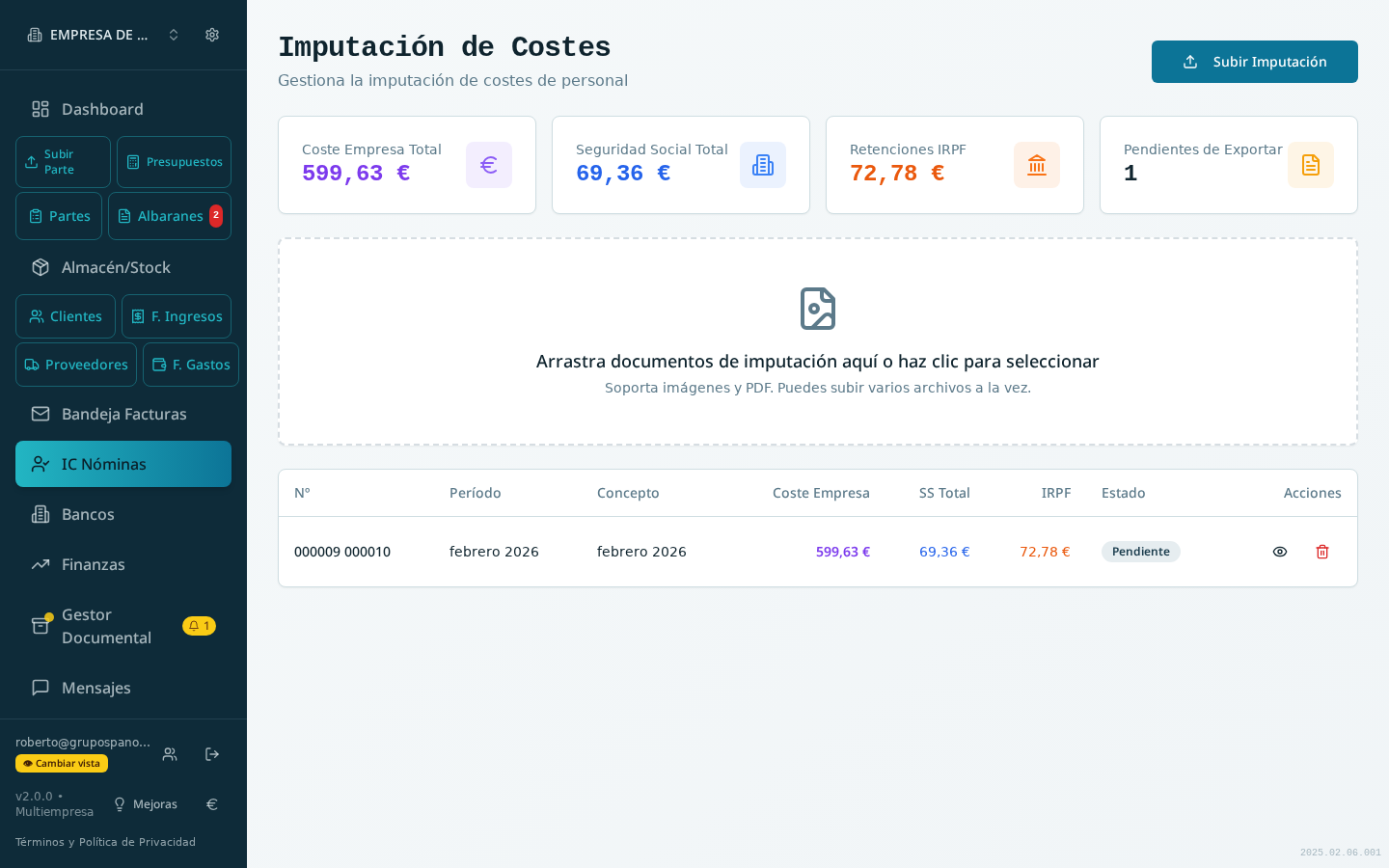Open Mejoras suggestions
Image resolution: width=1389 pixels, height=868 pixels.
(x=146, y=804)
